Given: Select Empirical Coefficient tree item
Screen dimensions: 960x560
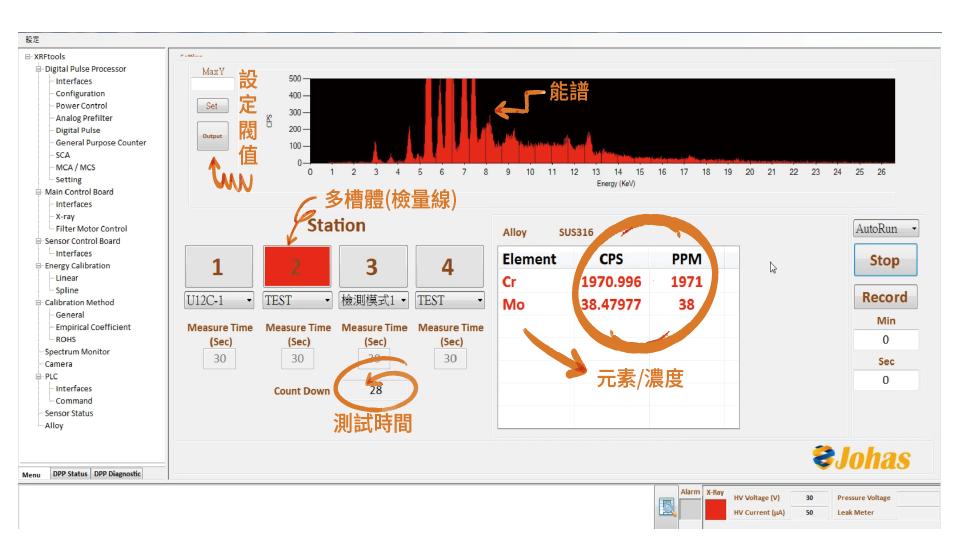Looking at the screenshot, I should [x=93, y=327].
